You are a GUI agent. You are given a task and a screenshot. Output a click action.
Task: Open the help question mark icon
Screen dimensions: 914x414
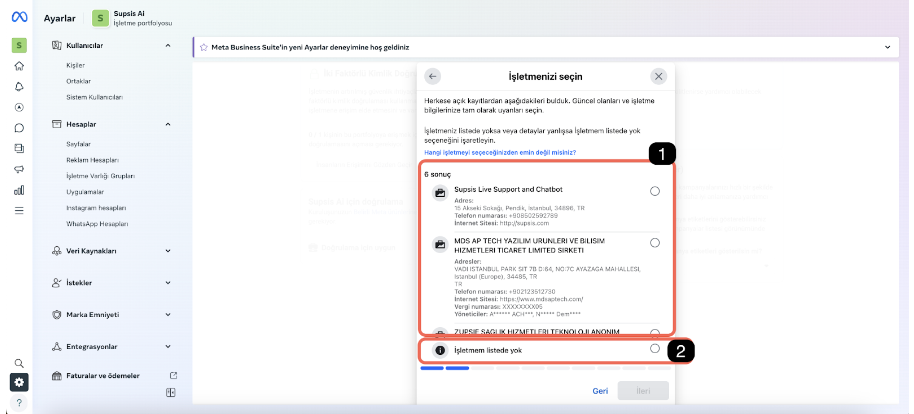pos(19,403)
